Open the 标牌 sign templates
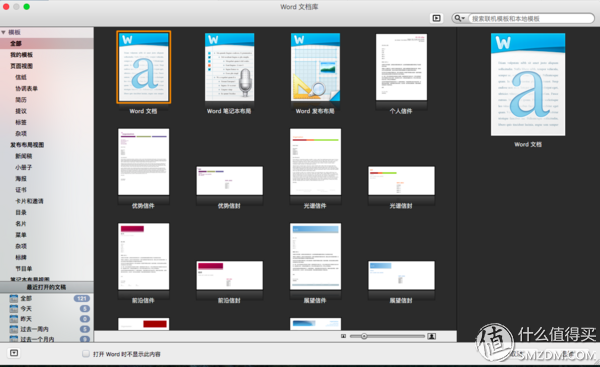This screenshot has width=600, height=367. pos(21,258)
